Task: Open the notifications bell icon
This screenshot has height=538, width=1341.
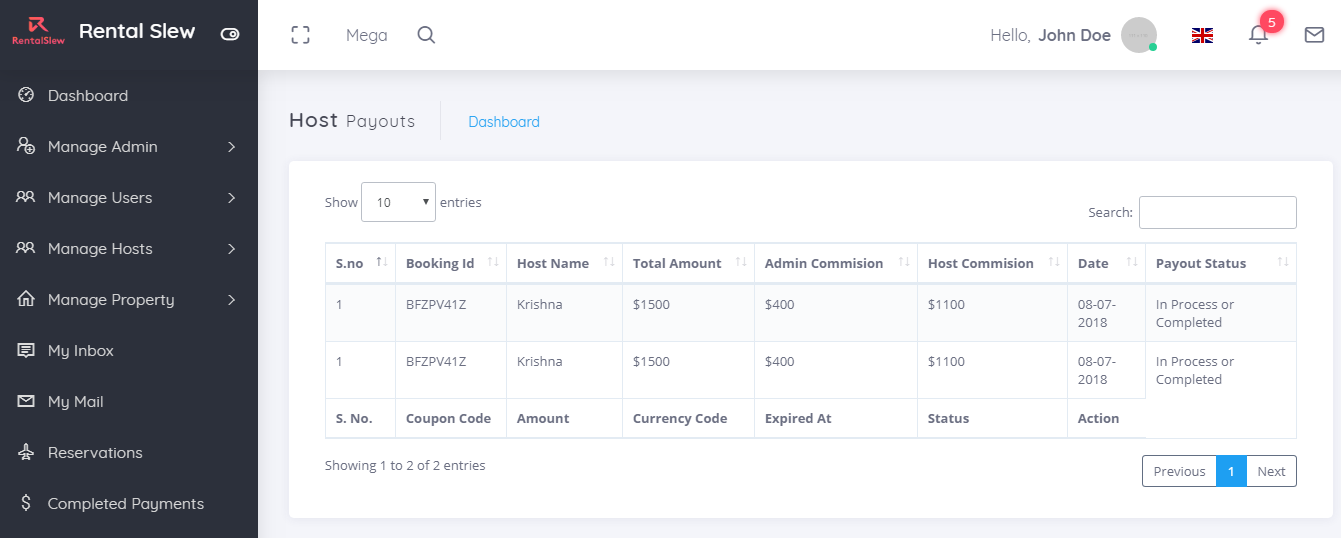Action: 1258,35
